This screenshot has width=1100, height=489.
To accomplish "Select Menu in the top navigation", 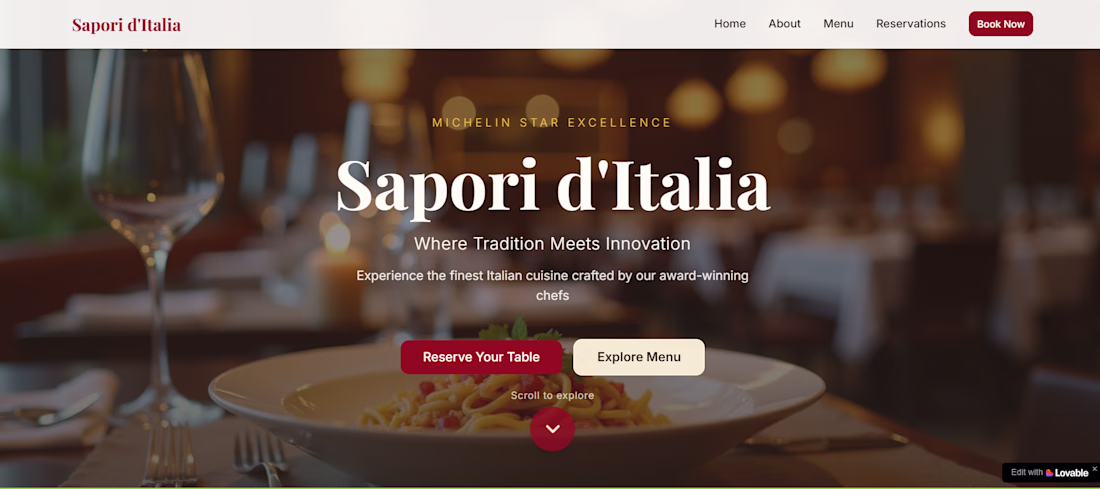I will pyautogui.click(x=838, y=24).
